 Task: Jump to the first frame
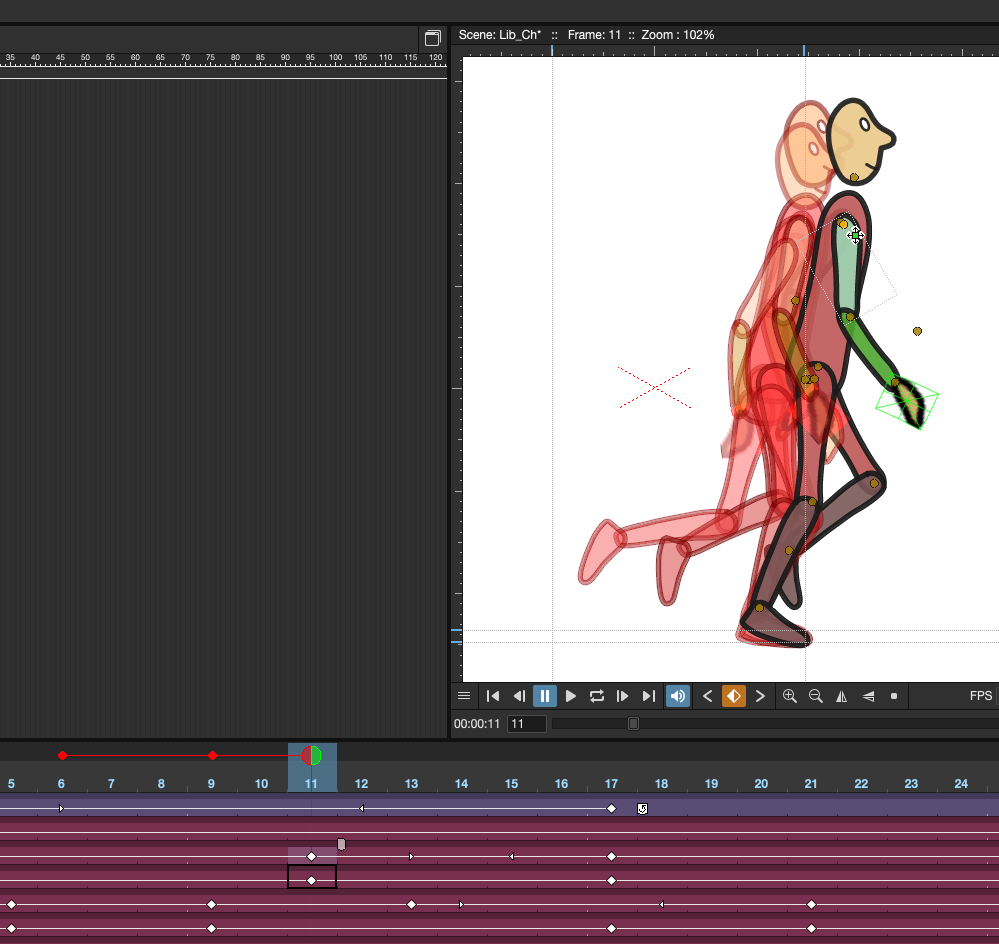click(x=492, y=695)
